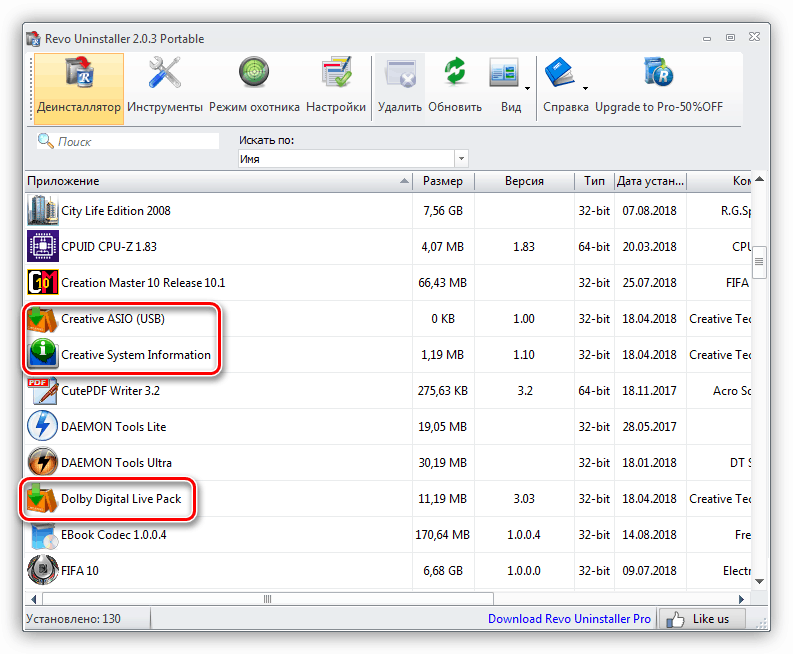Click the horizontal scrollbar thumb
Viewport: 793px width, 654px height.
tap(268, 599)
